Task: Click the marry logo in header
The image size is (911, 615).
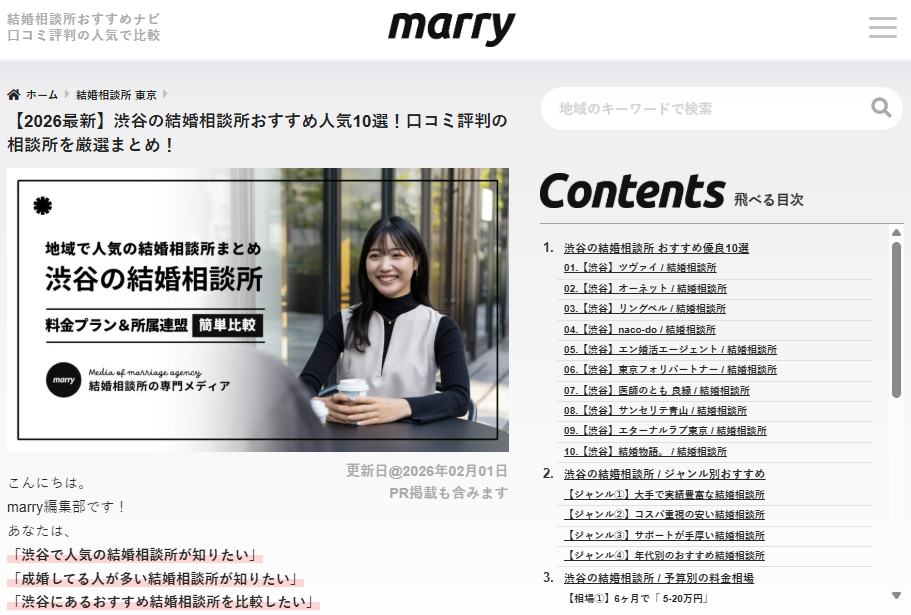Action: click(x=451, y=27)
